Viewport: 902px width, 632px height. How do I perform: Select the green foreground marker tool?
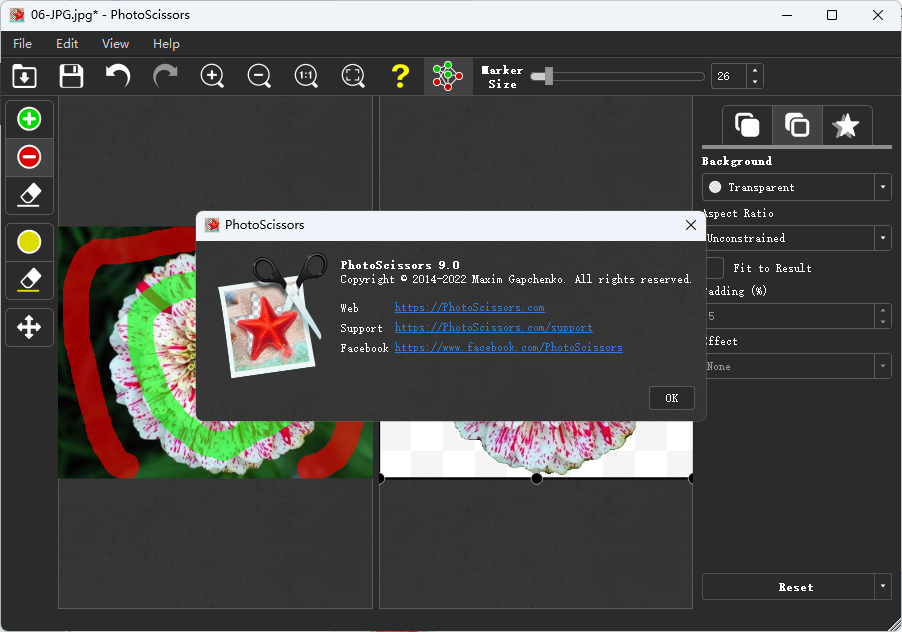(x=29, y=119)
